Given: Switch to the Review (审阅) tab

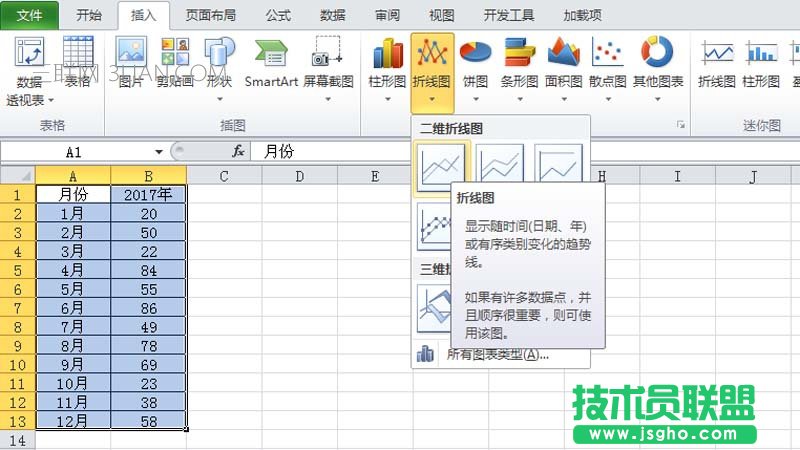Looking at the screenshot, I should (x=387, y=15).
